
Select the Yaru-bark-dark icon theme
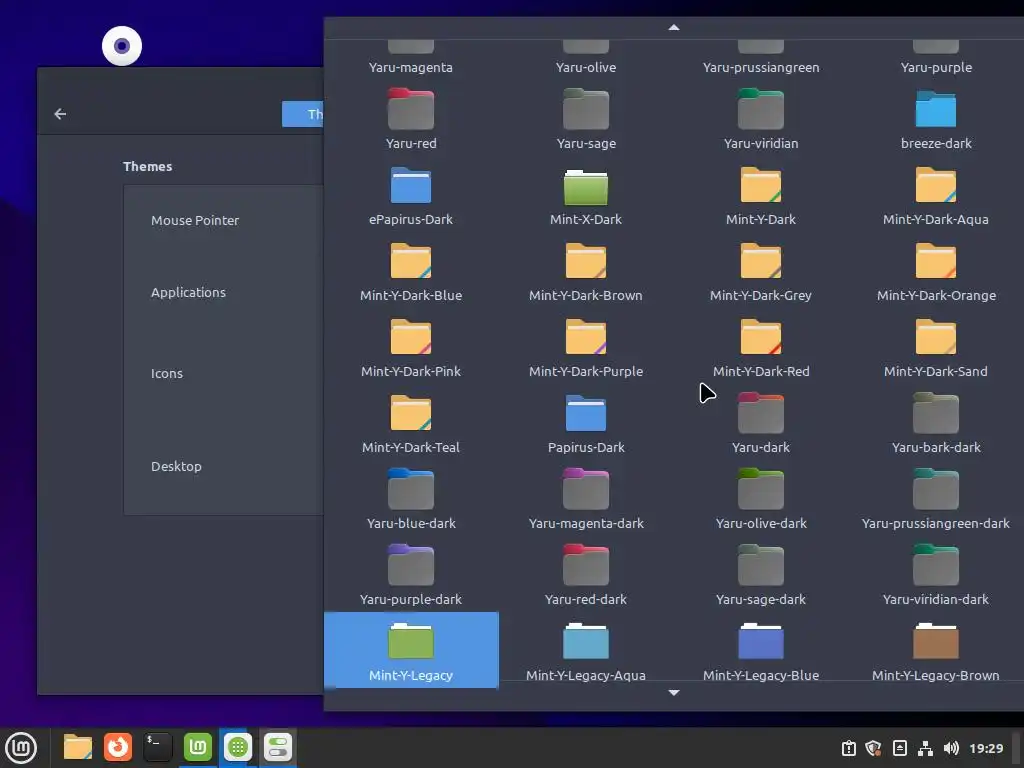click(x=936, y=422)
